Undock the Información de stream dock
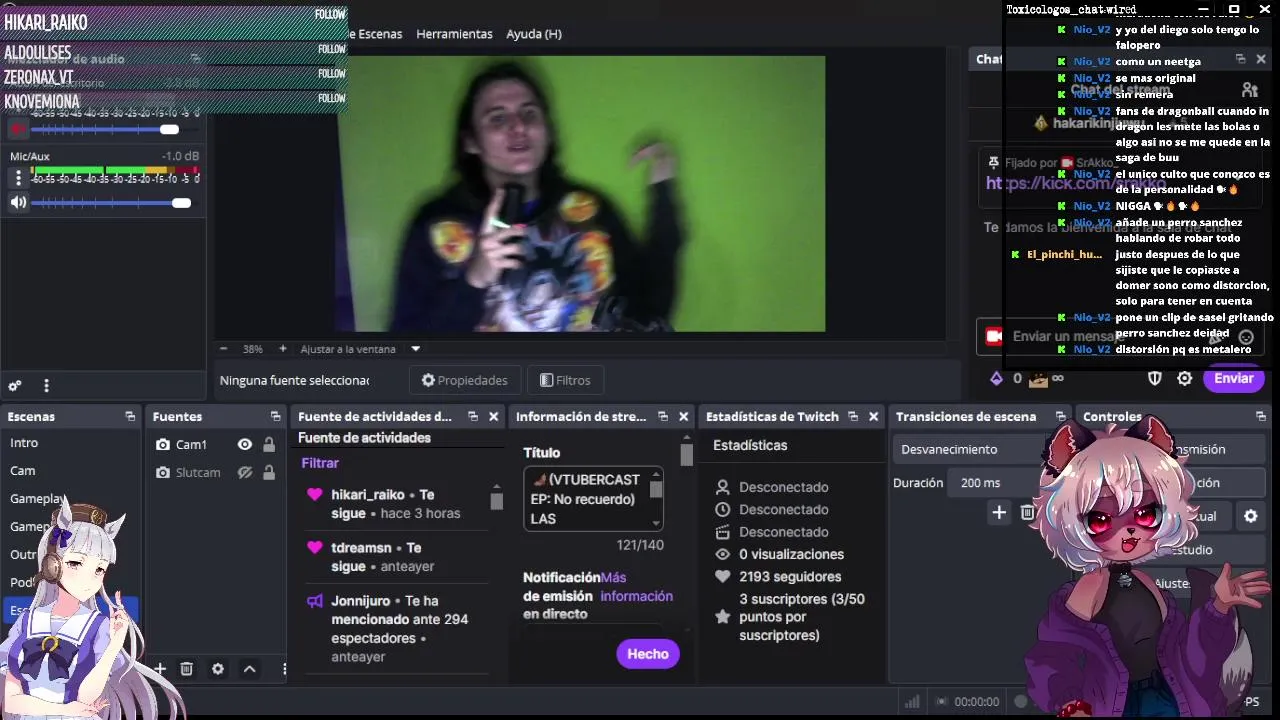The width and height of the screenshot is (1280, 720). tap(662, 417)
